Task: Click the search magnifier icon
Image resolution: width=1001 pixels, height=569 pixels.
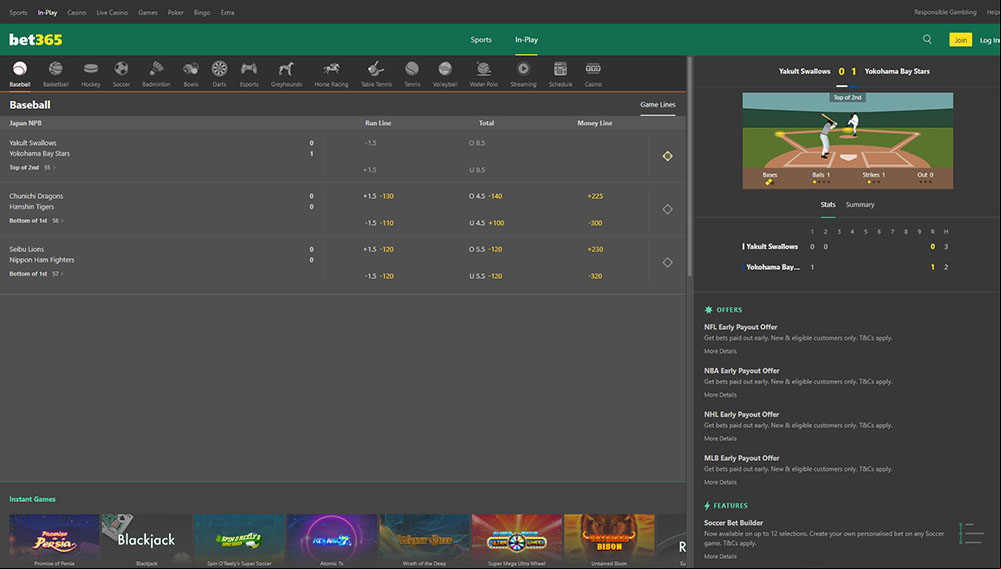Action: (x=927, y=40)
